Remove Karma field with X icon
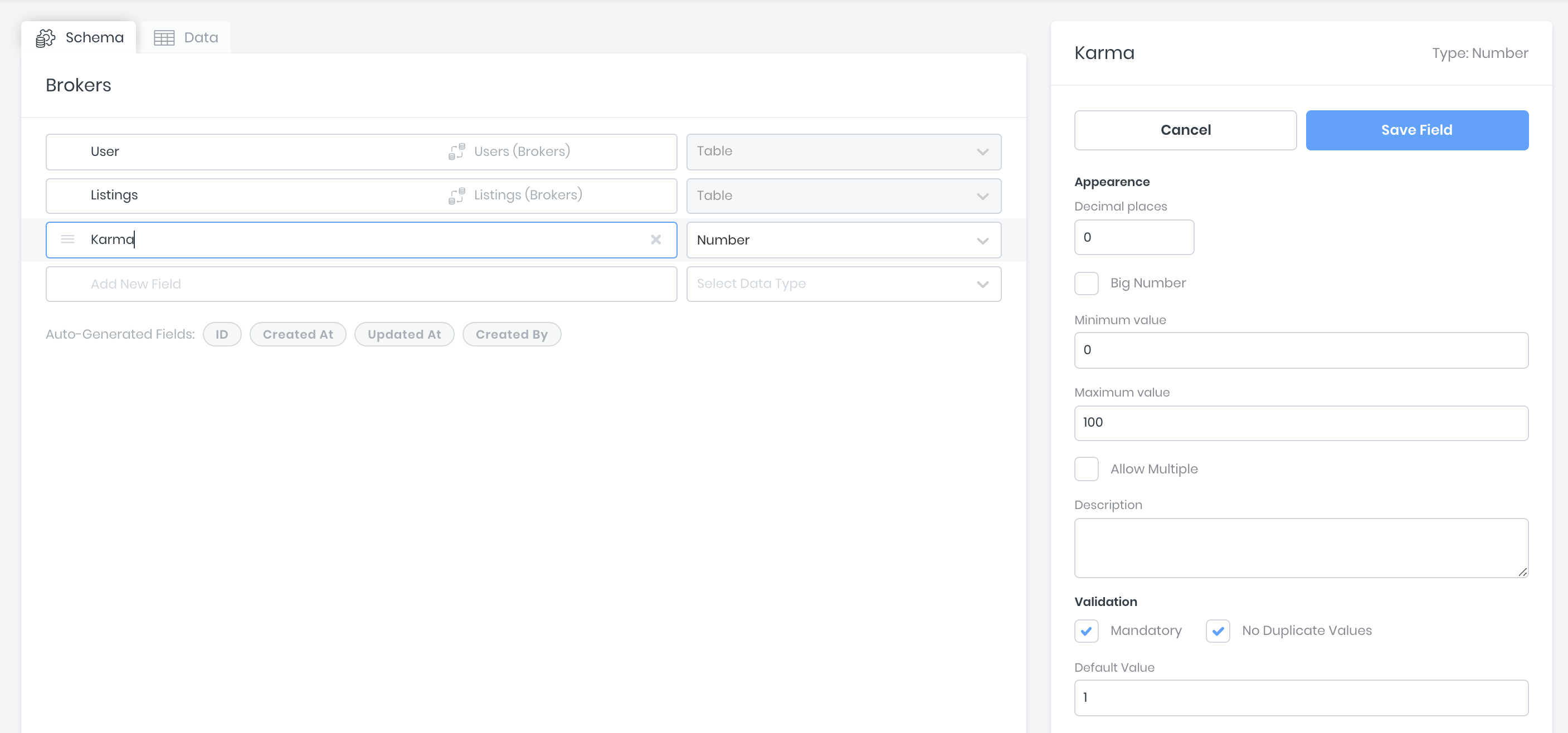 [656, 240]
